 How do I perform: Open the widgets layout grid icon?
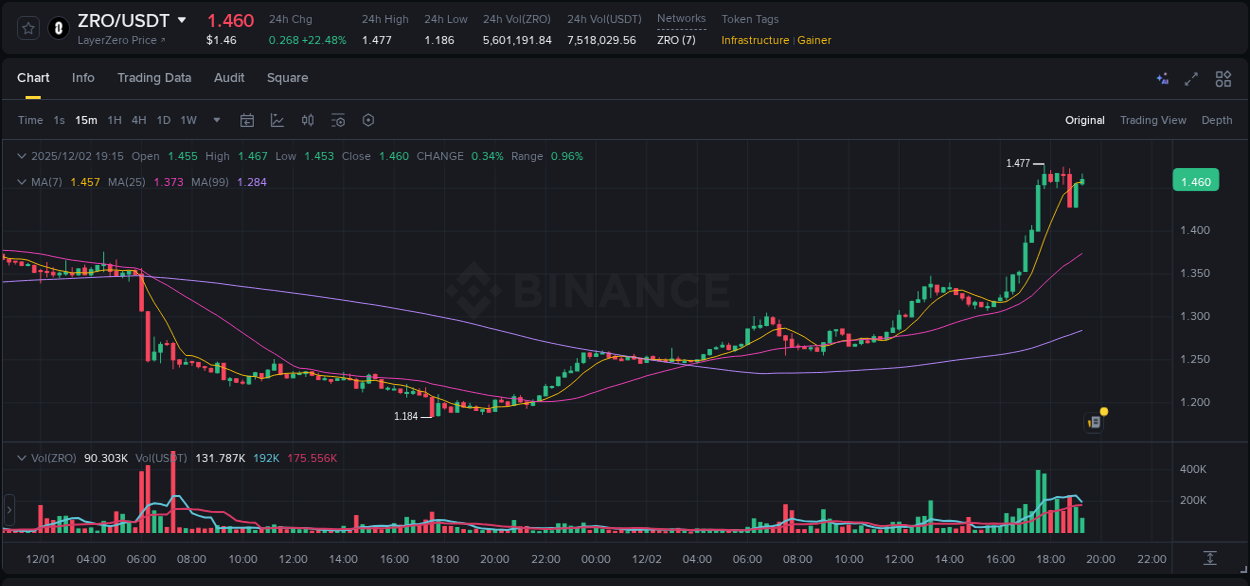coord(1222,78)
